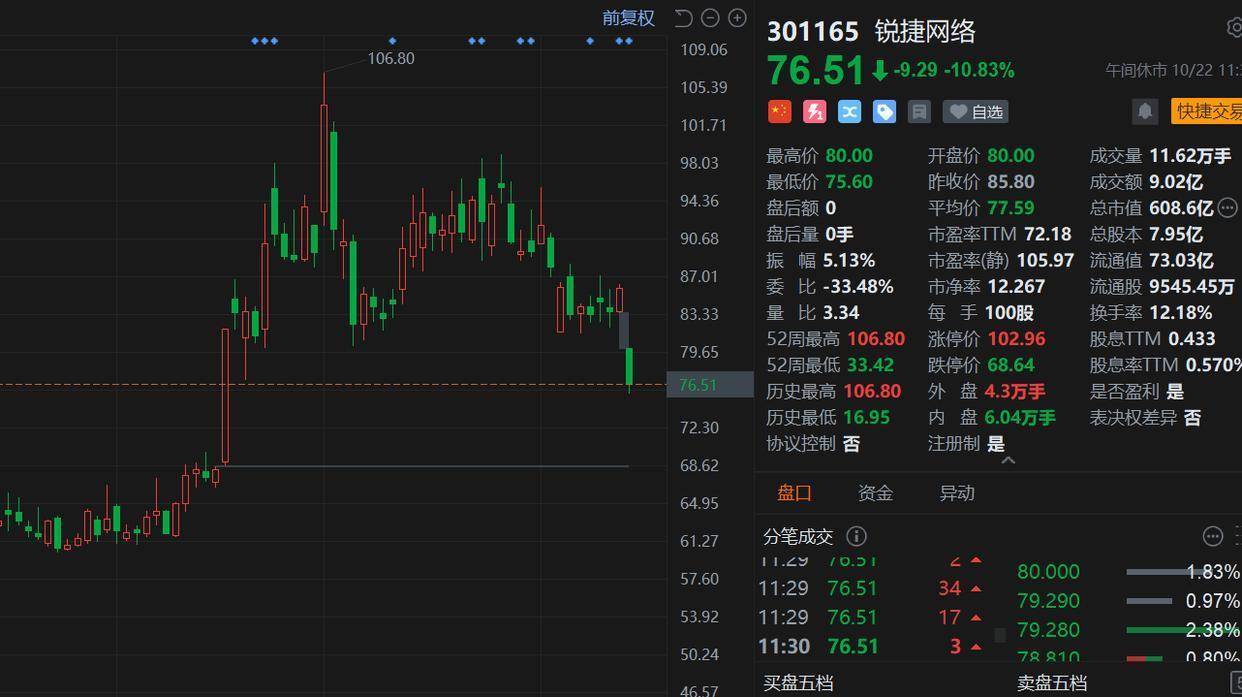Open the 前复权 adjustment dropdown

click(x=628, y=18)
